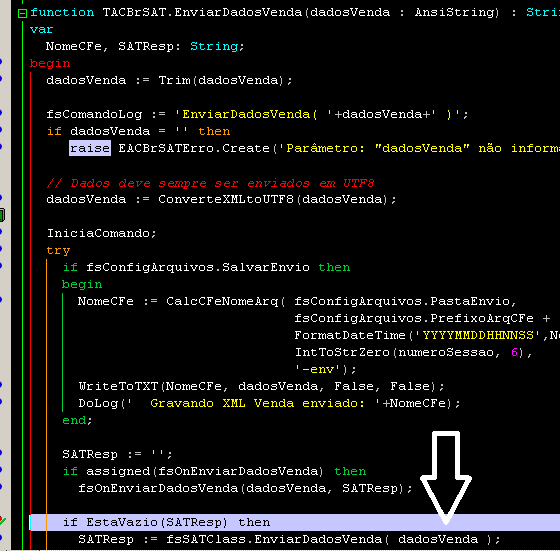Click the highlighted 'raise' keyword
560x551 pixels.
90,148
